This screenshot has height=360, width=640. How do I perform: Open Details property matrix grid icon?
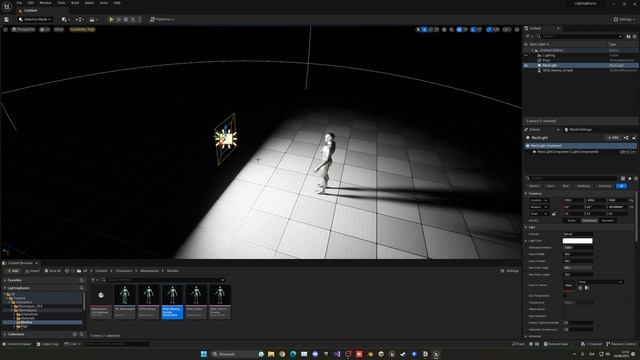pyautogui.click(x=623, y=178)
